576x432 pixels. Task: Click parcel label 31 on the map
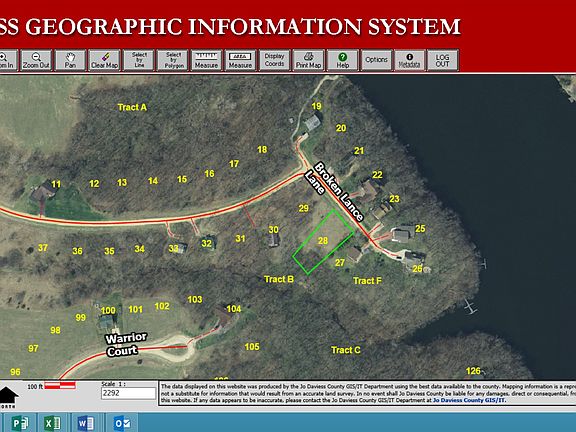240,238
